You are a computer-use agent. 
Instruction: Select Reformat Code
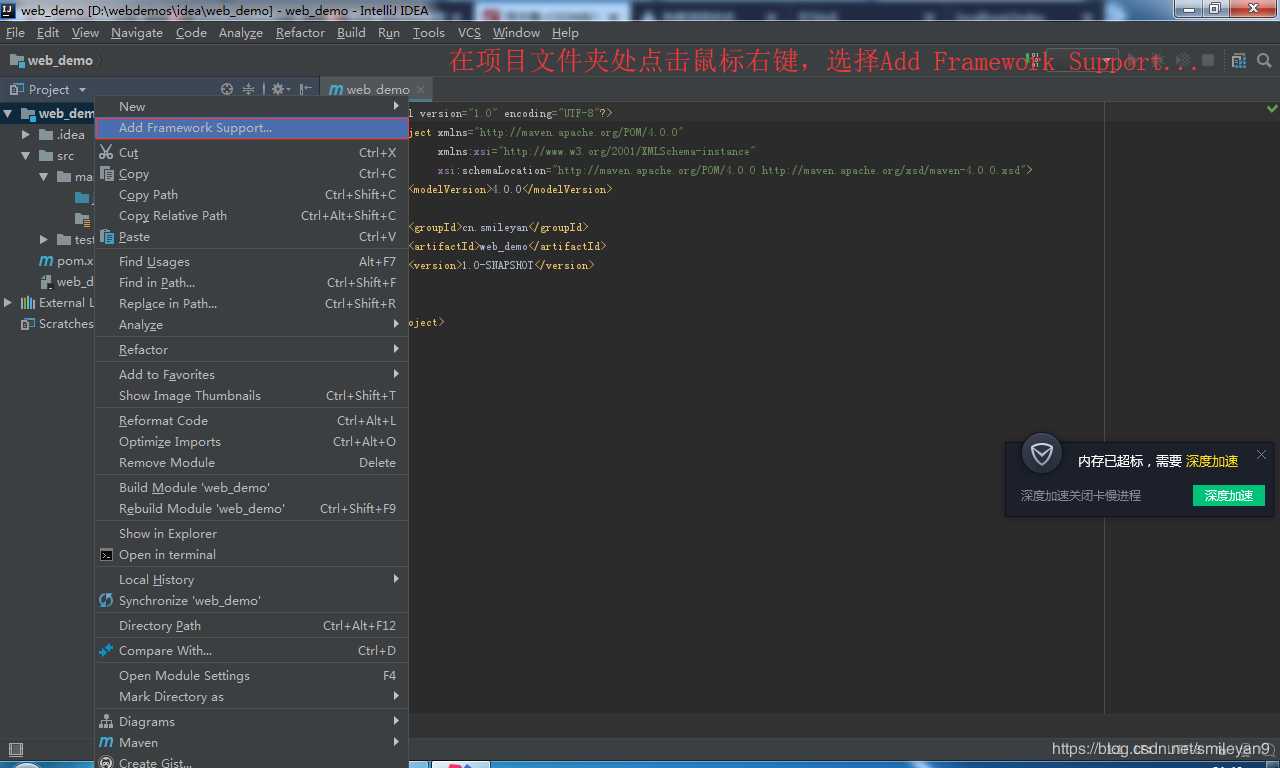(251, 420)
